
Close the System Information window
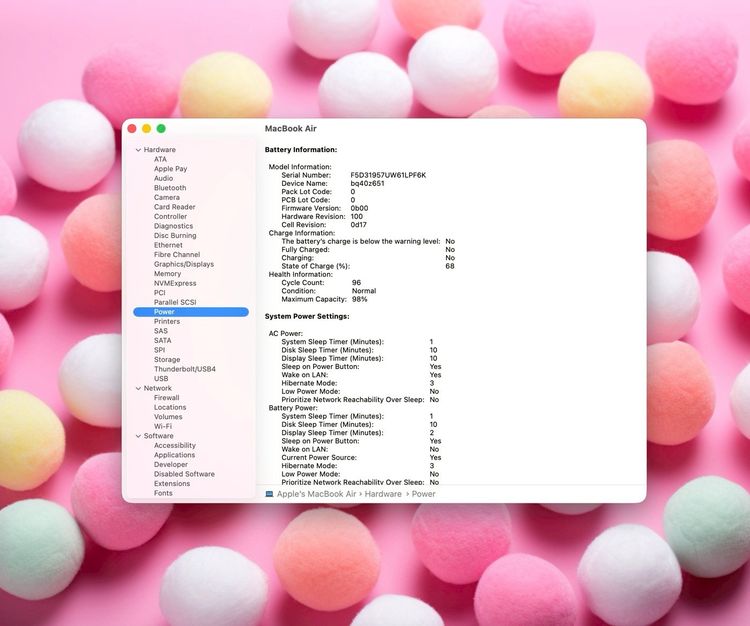pos(132,129)
